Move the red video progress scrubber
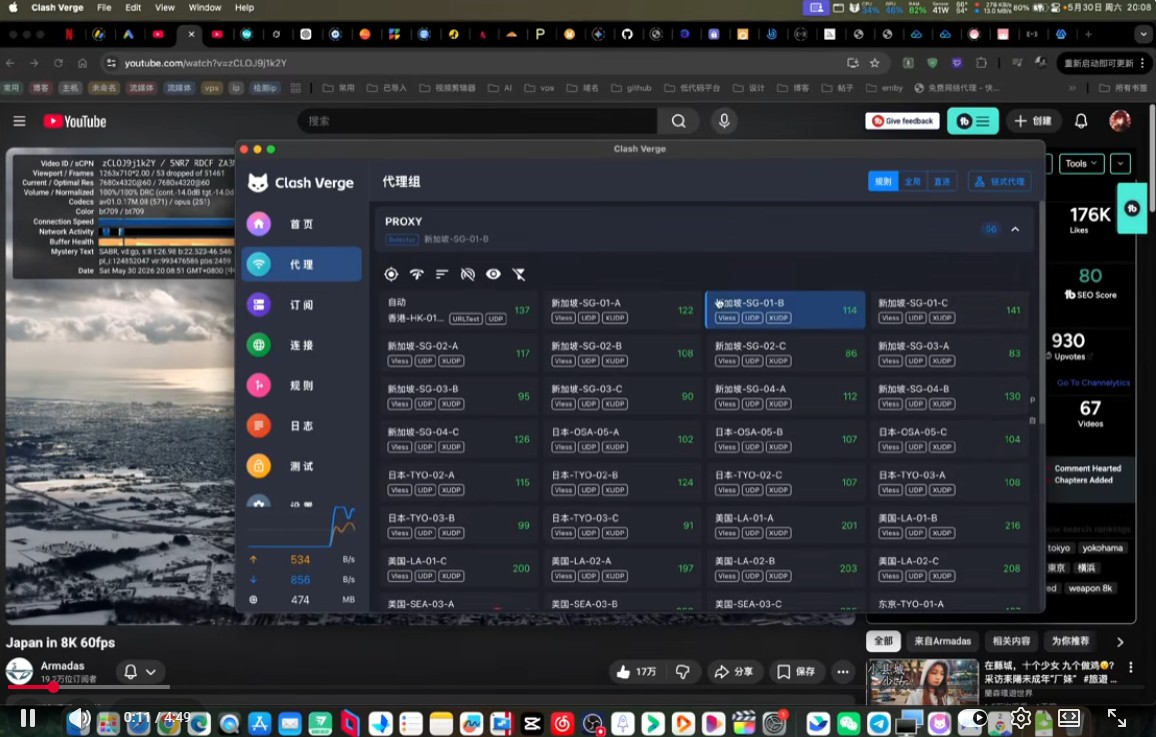Image resolution: width=1156 pixels, height=737 pixels. pos(53,687)
